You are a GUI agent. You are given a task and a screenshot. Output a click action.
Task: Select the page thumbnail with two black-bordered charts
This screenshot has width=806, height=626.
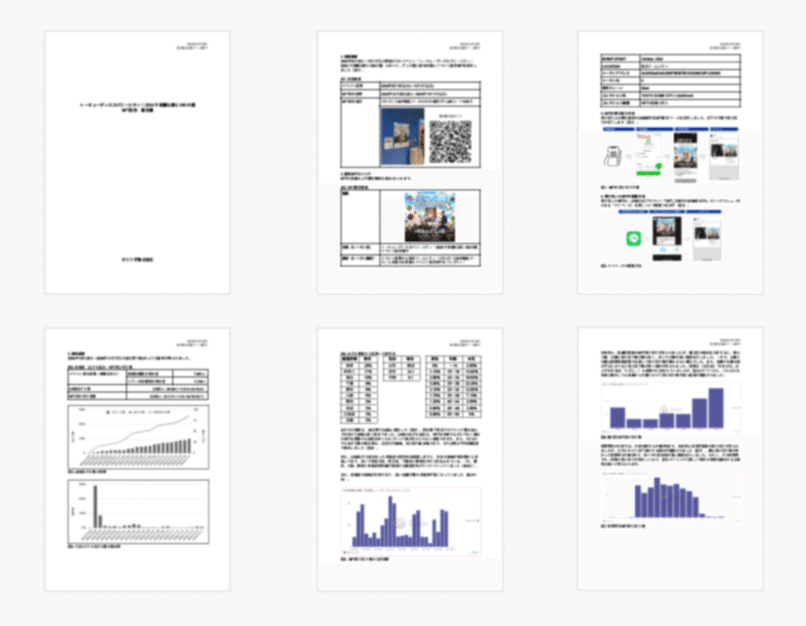tap(137, 459)
